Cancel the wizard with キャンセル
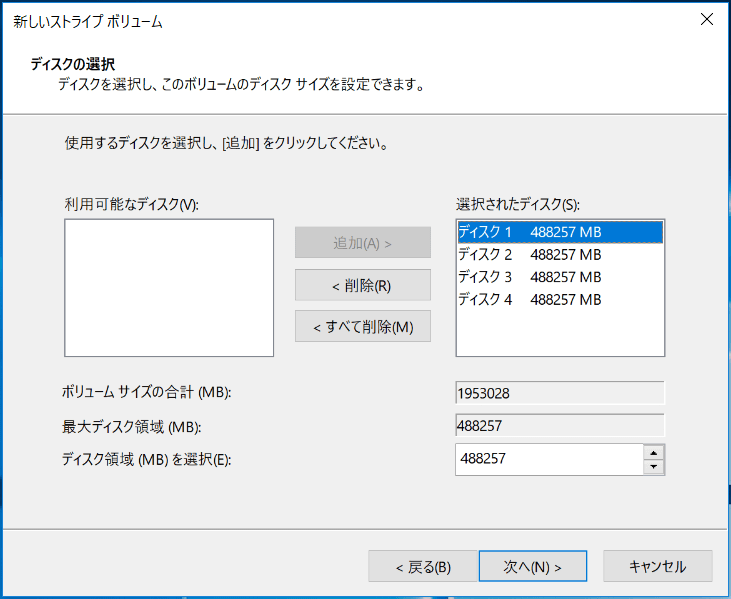This screenshot has height=599, width=731. coord(657,566)
